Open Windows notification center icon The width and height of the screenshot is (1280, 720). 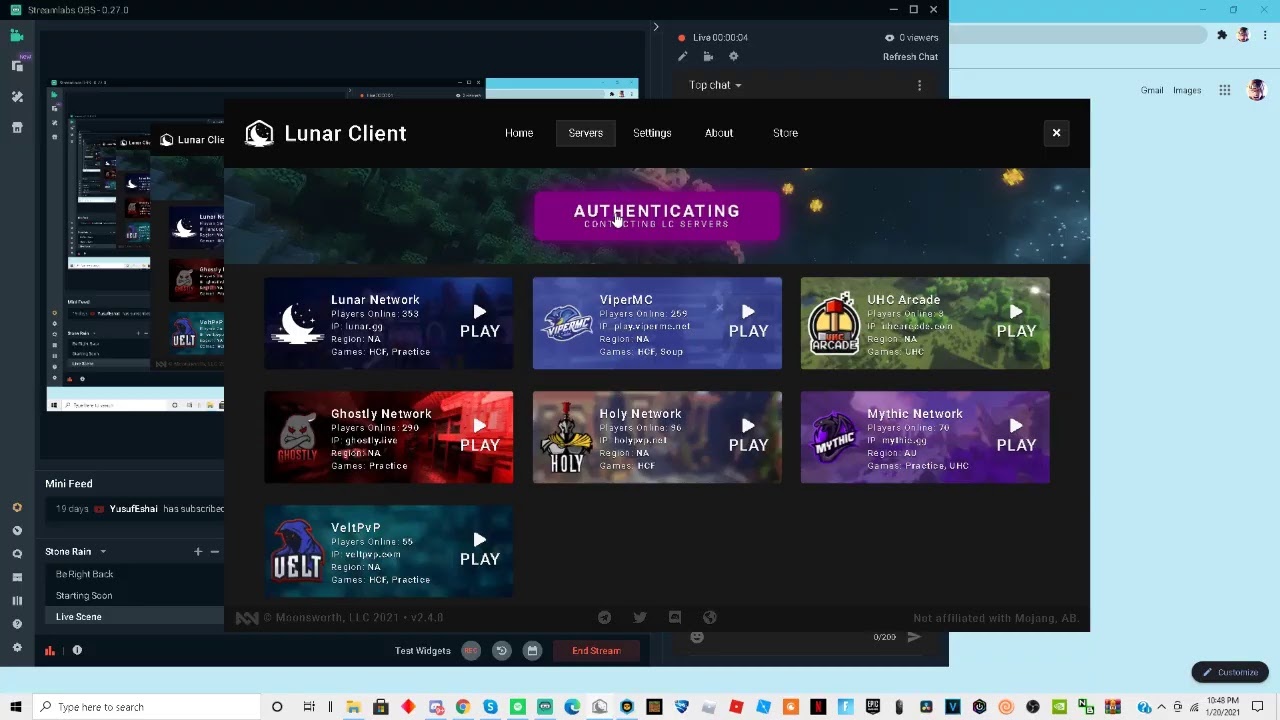1258,707
